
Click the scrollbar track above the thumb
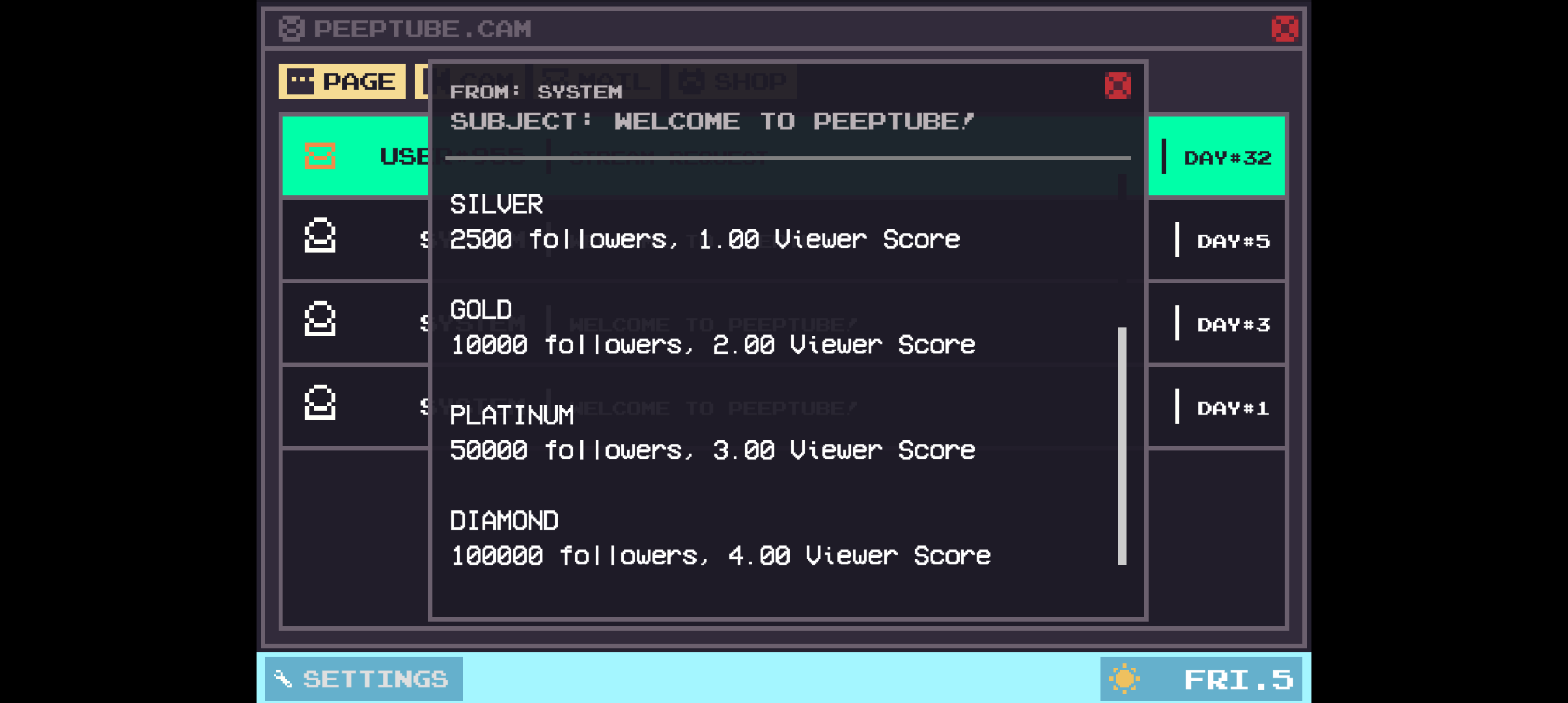click(1122, 251)
